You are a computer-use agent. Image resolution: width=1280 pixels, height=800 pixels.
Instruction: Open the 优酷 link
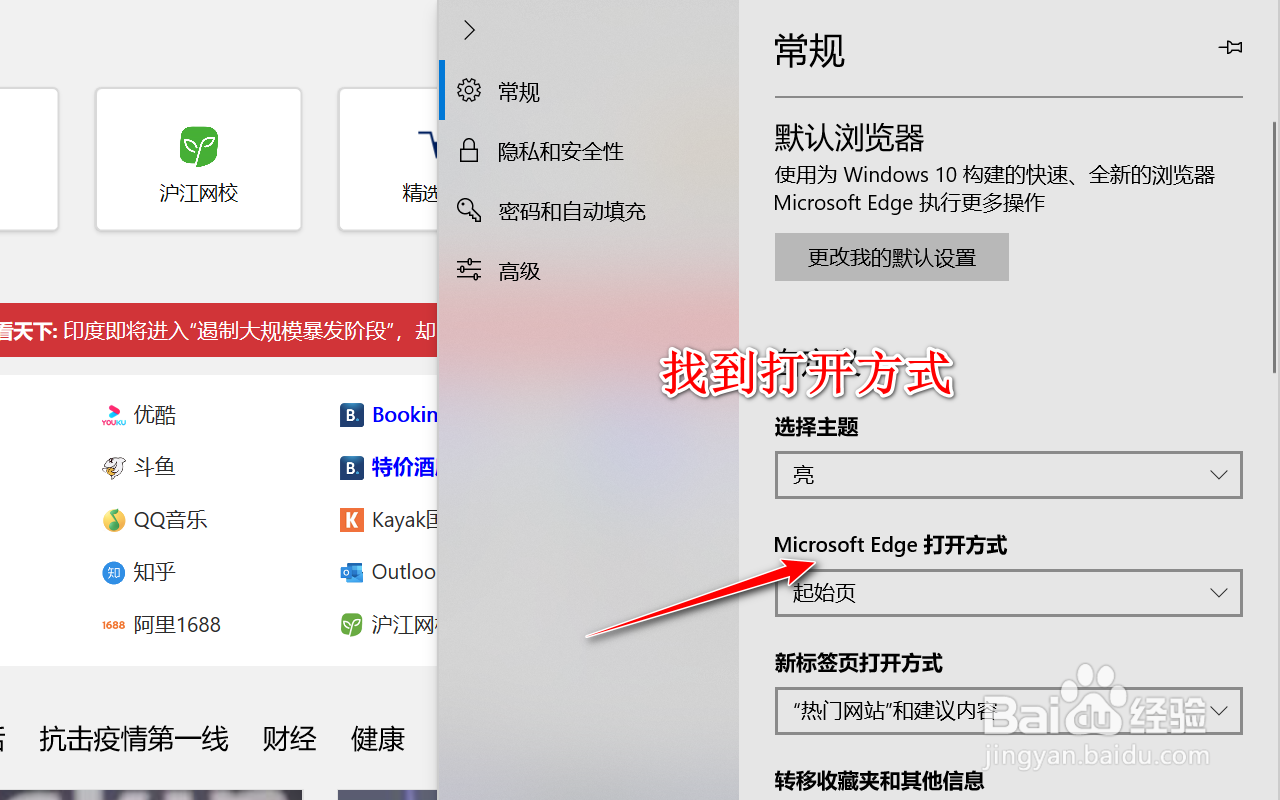(x=155, y=414)
